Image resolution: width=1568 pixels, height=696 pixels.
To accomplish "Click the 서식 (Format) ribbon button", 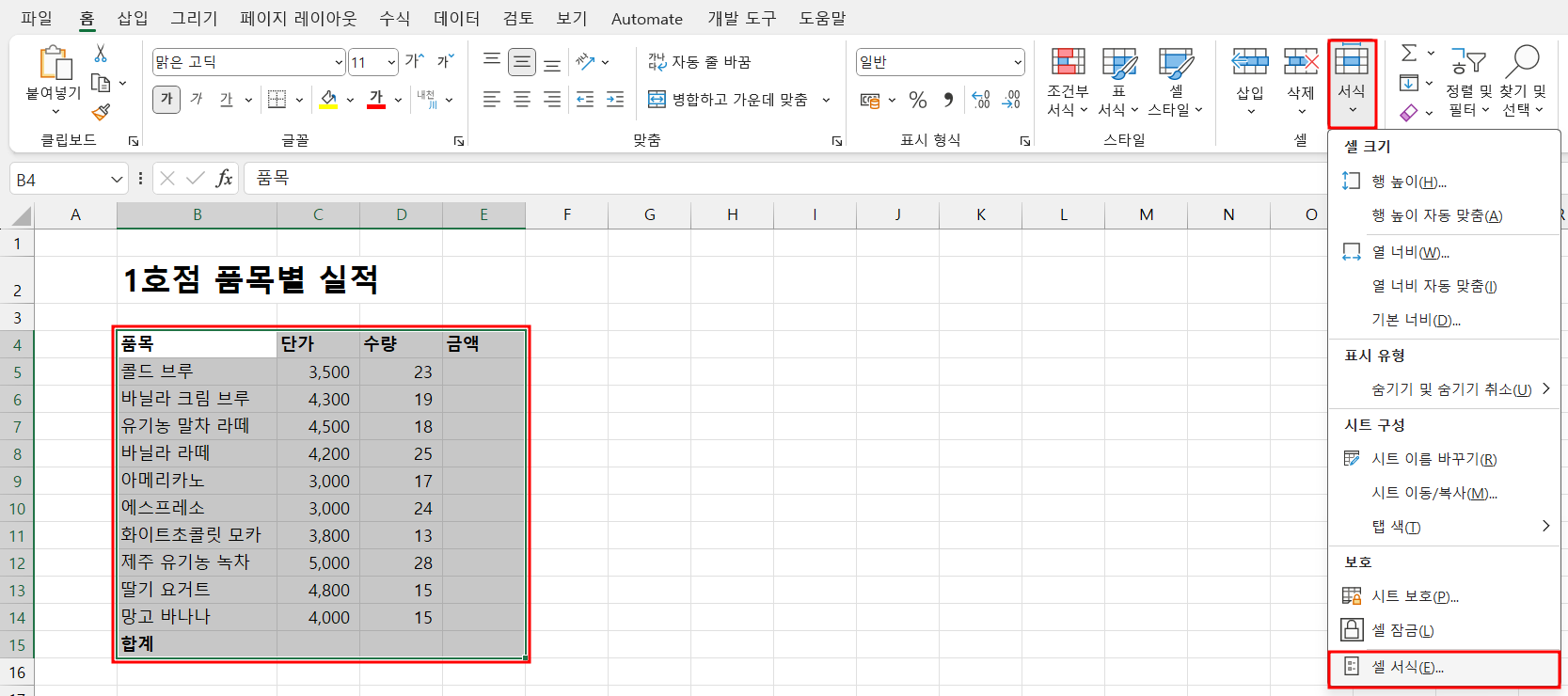I will tap(1352, 83).
